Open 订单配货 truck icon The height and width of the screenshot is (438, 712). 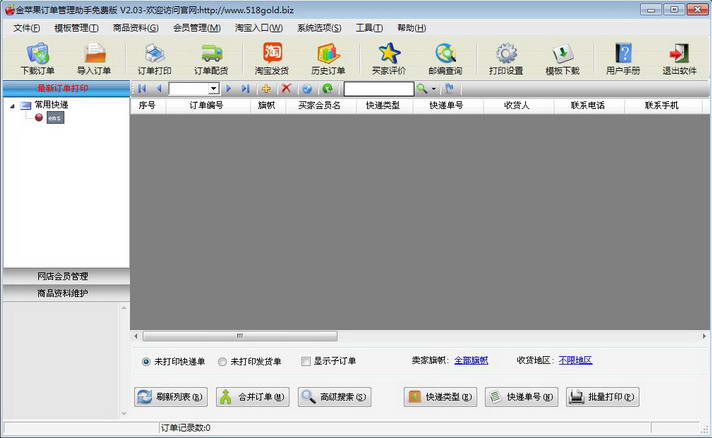coord(211,59)
